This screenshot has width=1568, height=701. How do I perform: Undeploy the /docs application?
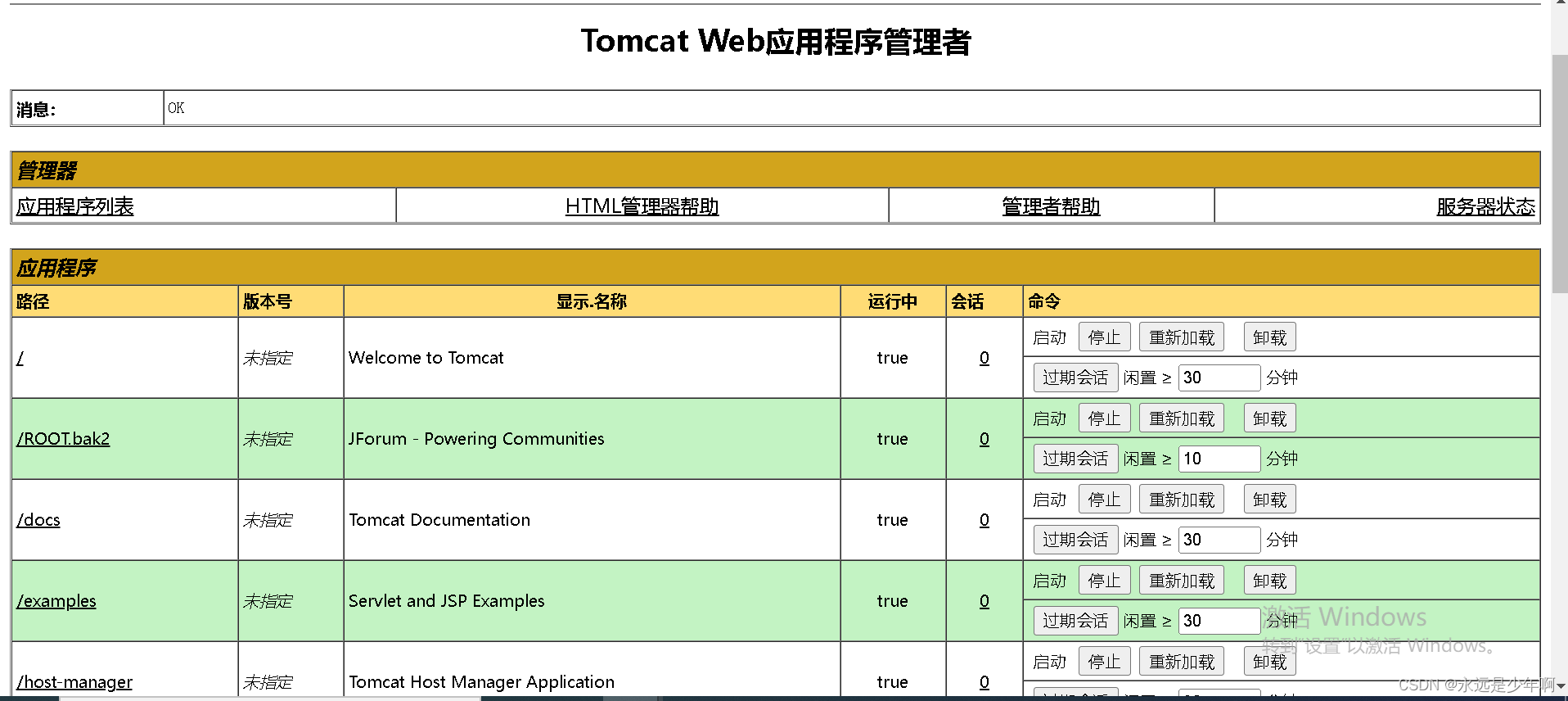(x=1269, y=500)
